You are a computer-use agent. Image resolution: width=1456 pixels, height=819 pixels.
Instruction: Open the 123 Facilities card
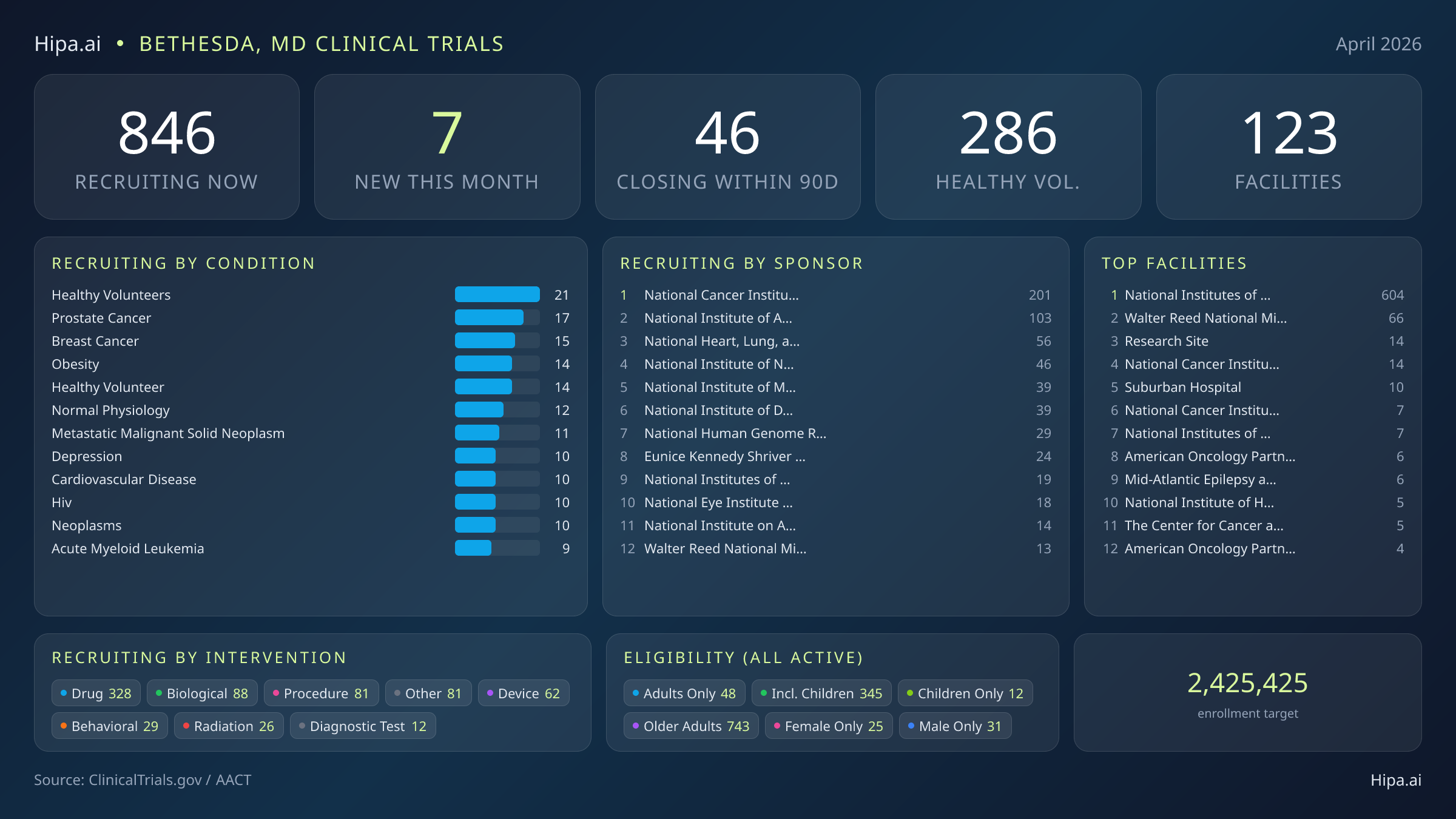click(x=1289, y=147)
